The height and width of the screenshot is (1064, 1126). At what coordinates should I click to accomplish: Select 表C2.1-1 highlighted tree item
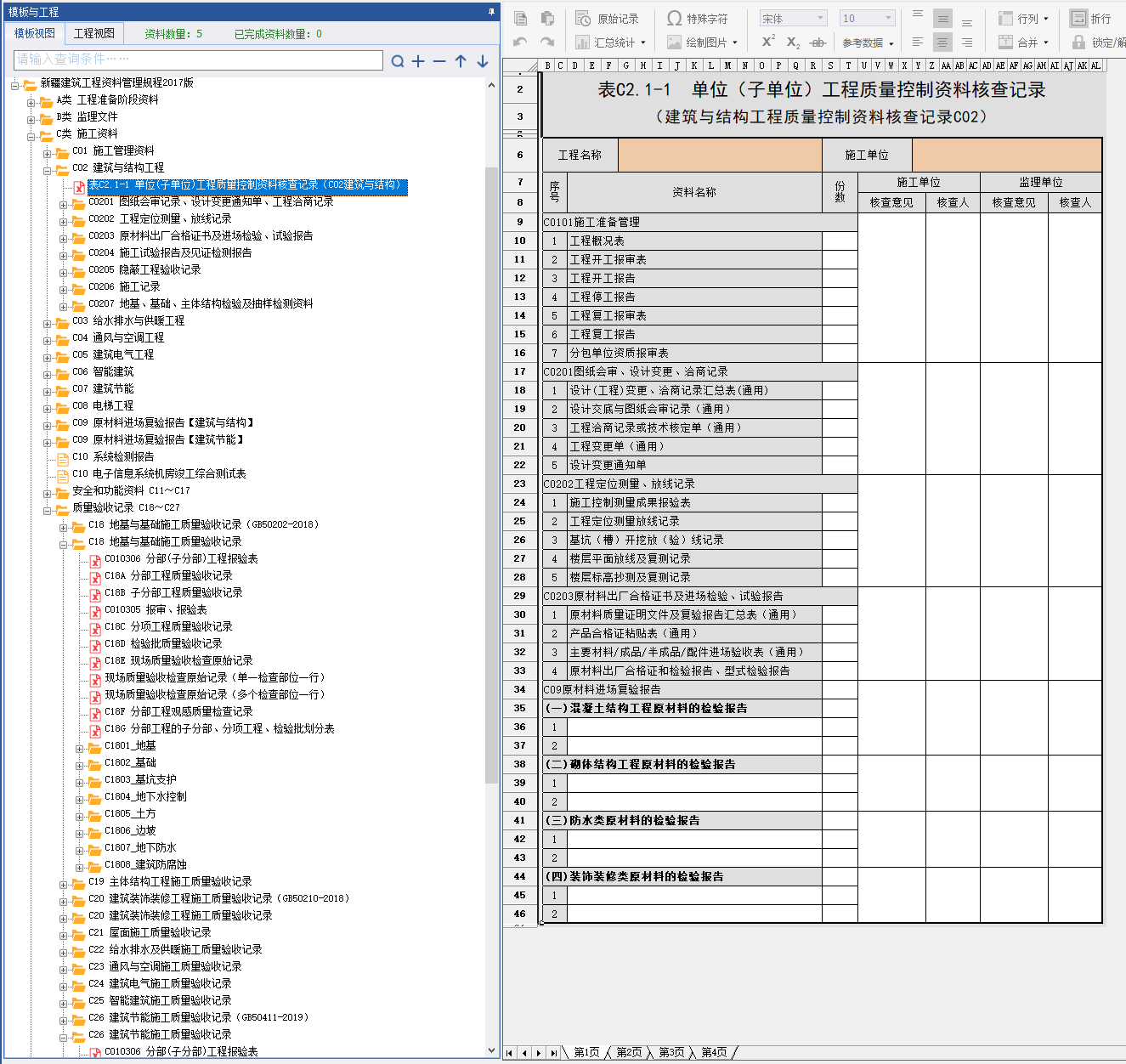pyautogui.click(x=247, y=185)
